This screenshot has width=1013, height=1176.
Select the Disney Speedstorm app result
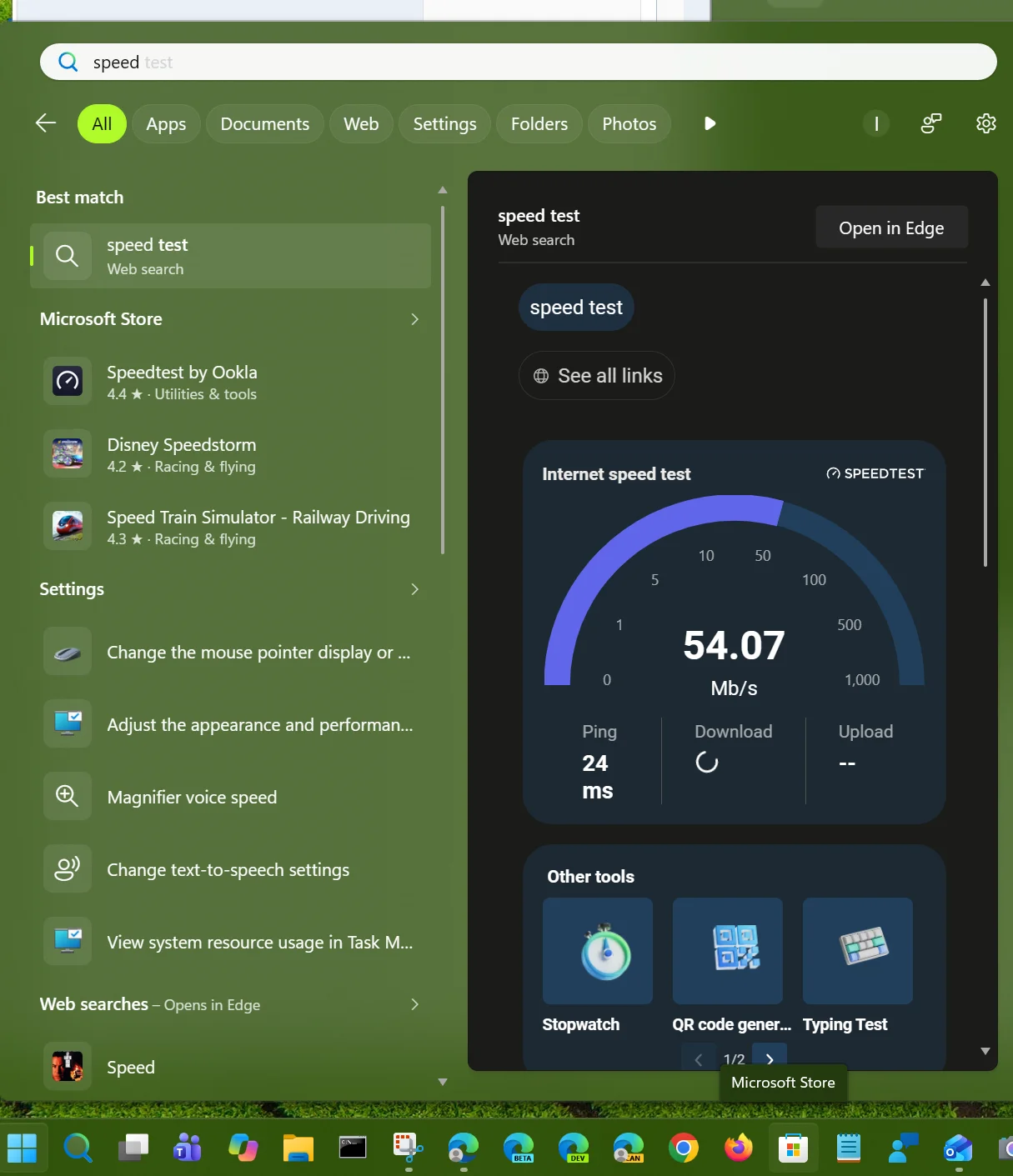230,455
